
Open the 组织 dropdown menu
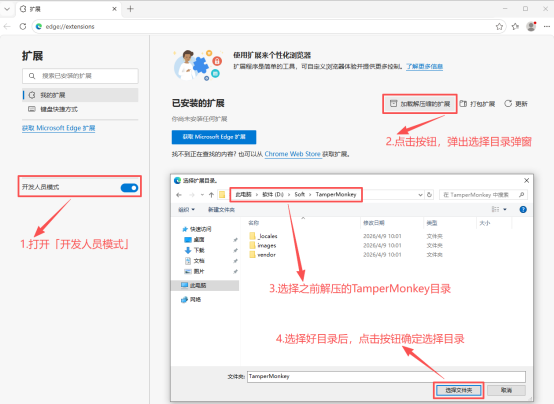pyautogui.click(x=186, y=210)
